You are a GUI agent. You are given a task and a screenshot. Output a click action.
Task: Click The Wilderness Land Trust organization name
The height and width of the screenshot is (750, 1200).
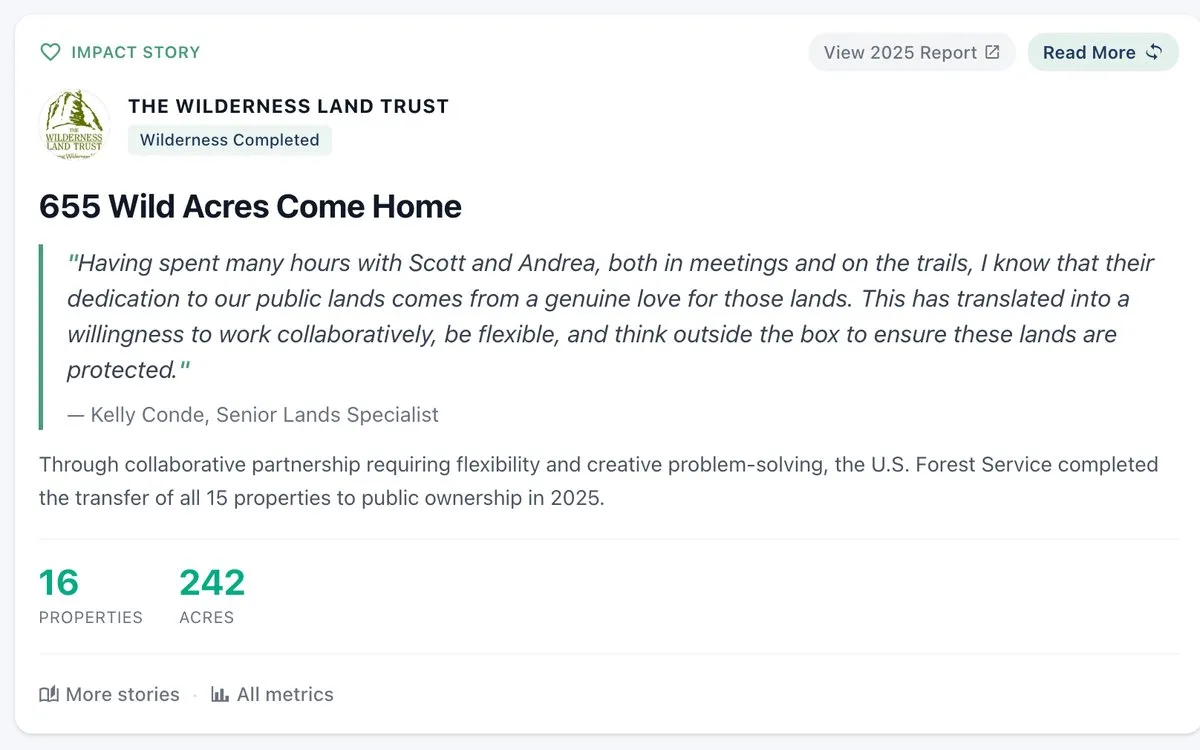point(288,106)
